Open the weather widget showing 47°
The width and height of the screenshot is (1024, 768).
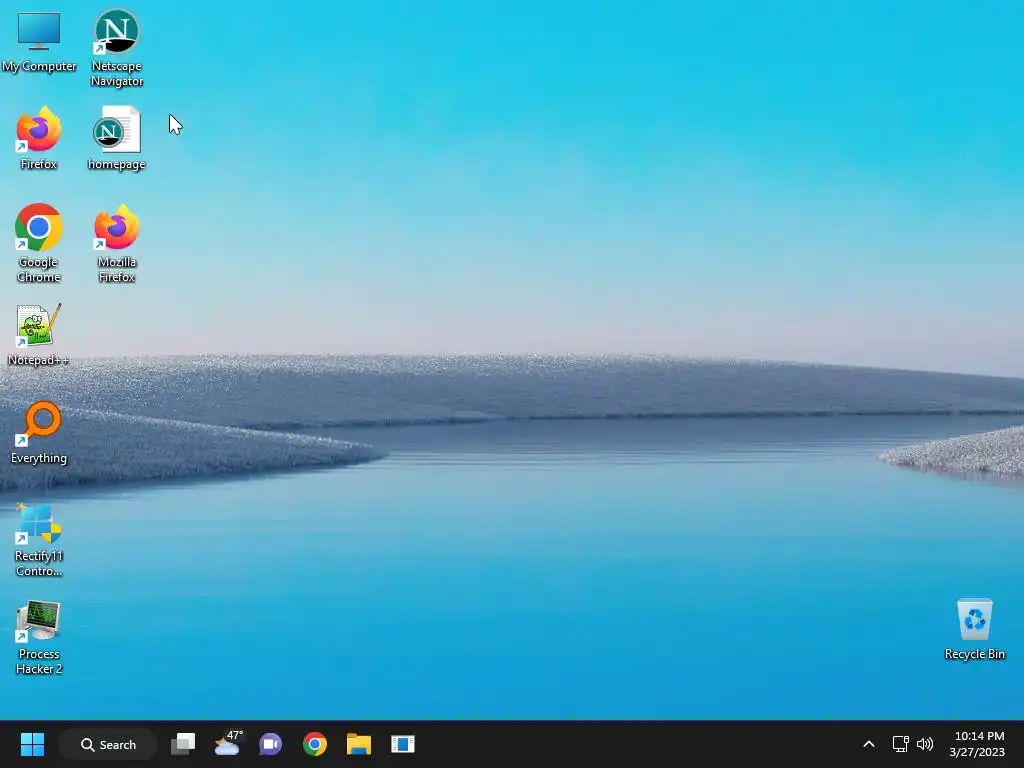coord(227,743)
